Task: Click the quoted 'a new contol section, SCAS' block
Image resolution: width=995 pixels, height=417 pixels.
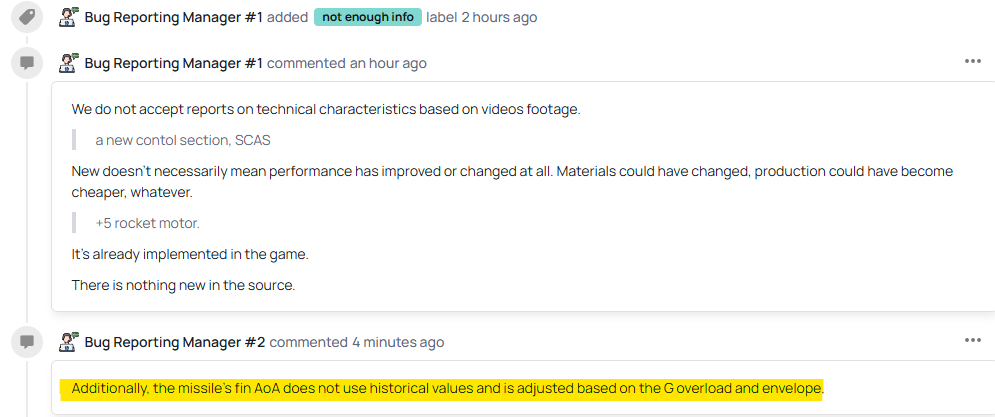Action: [x=182, y=140]
